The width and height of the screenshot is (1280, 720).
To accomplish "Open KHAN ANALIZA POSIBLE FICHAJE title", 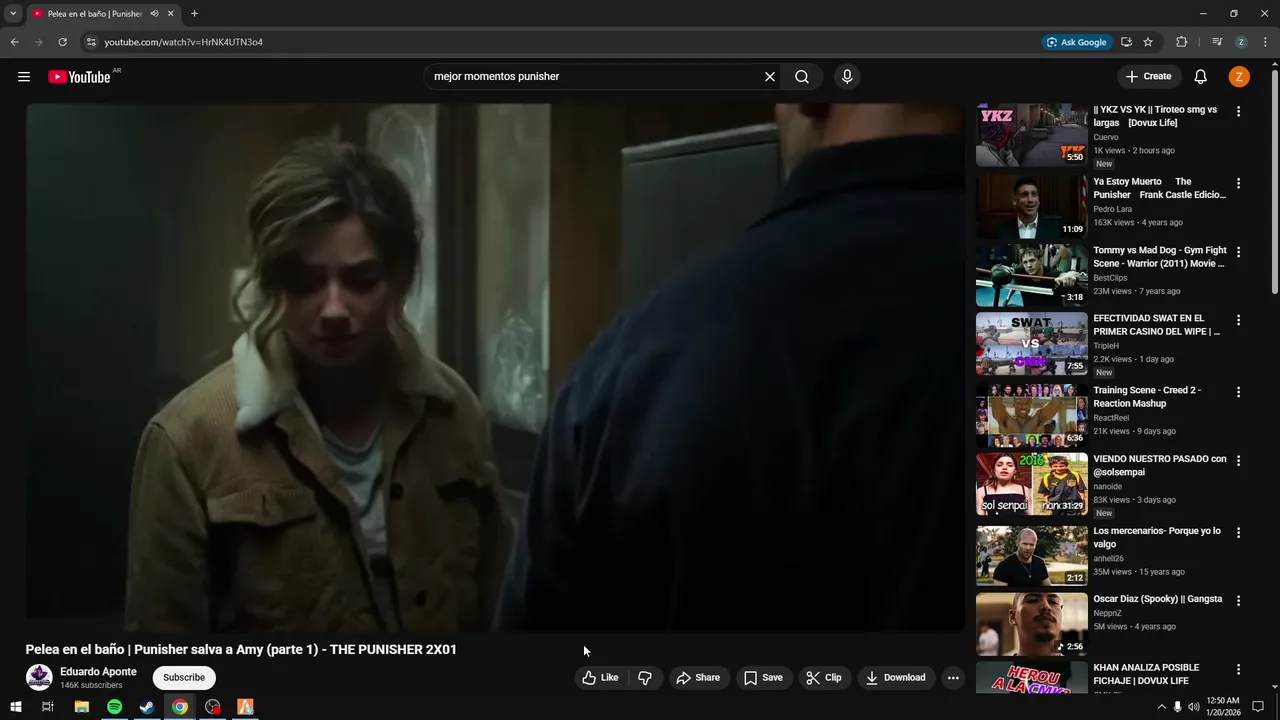I will tap(1146, 674).
